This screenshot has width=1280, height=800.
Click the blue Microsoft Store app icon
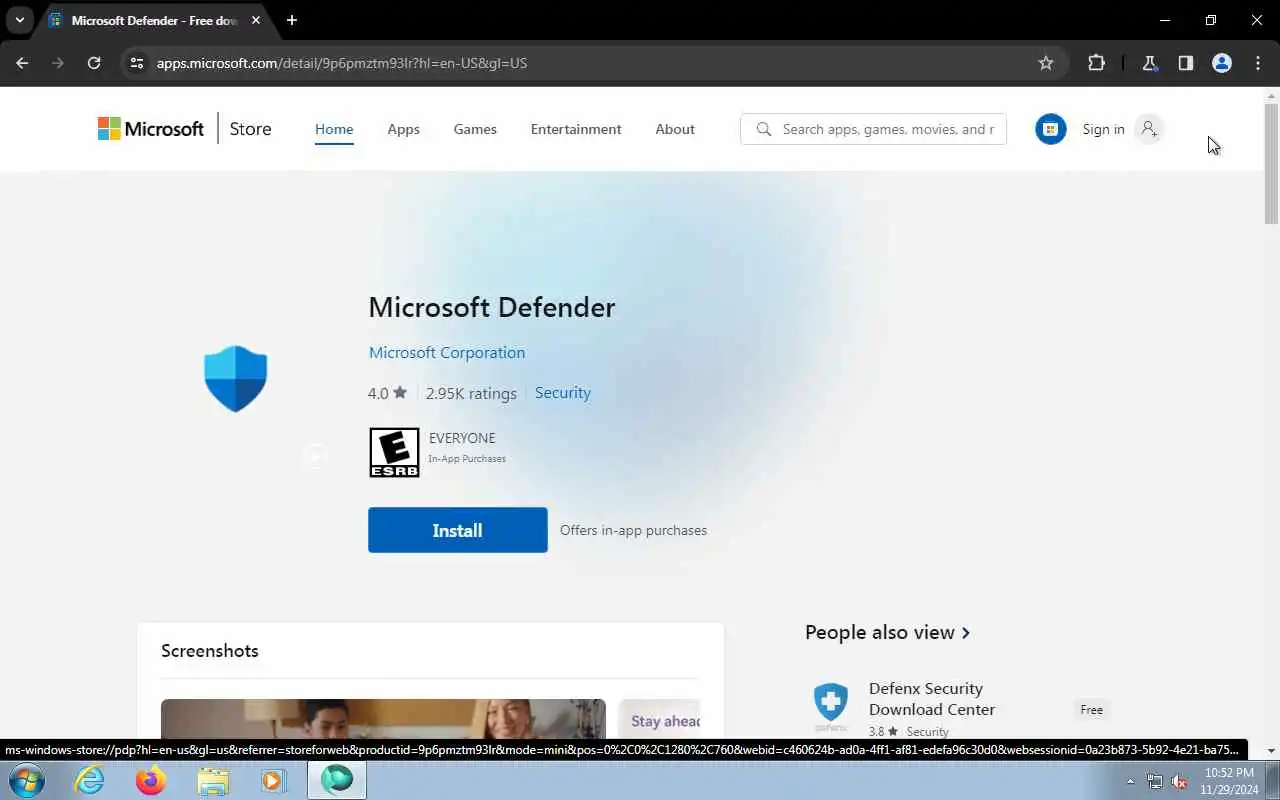[x=1051, y=129]
